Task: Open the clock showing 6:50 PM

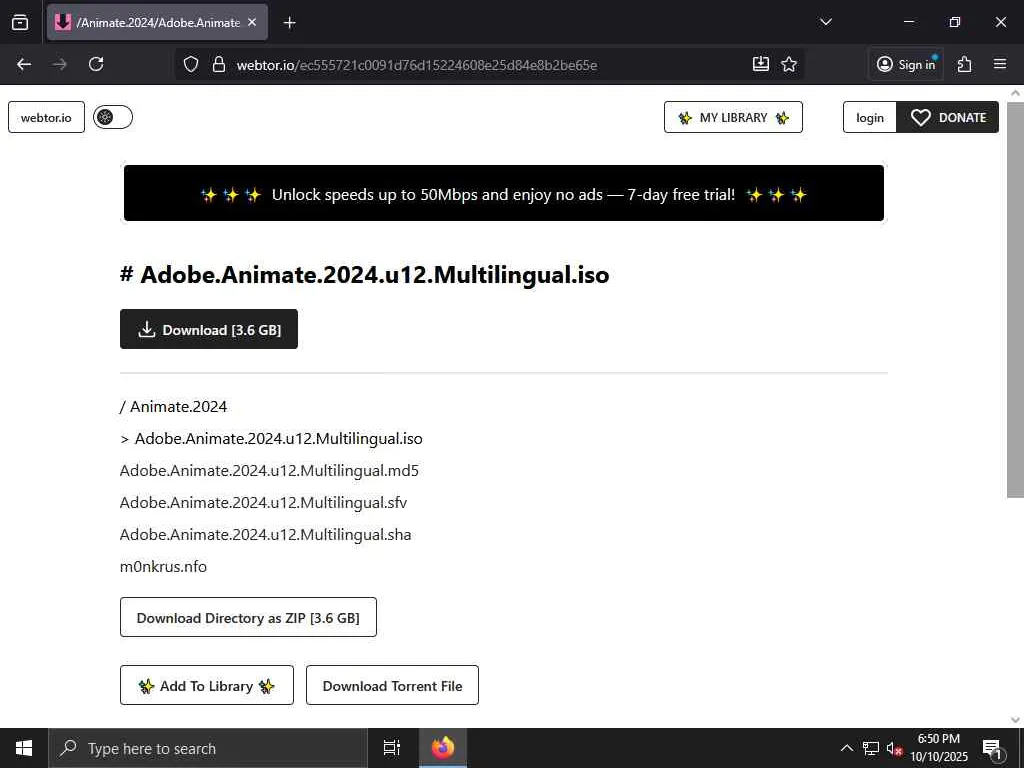Action: tap(939, 748)
